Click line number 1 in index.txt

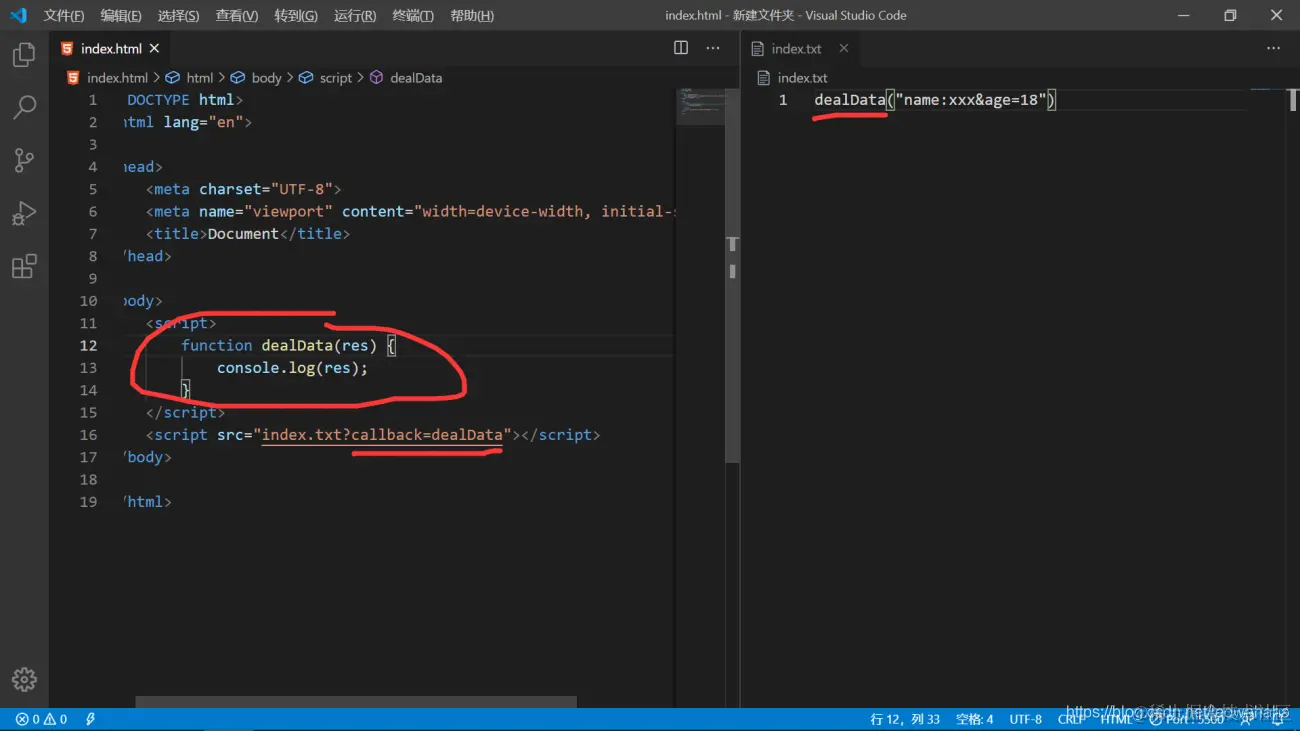[783, 100]
